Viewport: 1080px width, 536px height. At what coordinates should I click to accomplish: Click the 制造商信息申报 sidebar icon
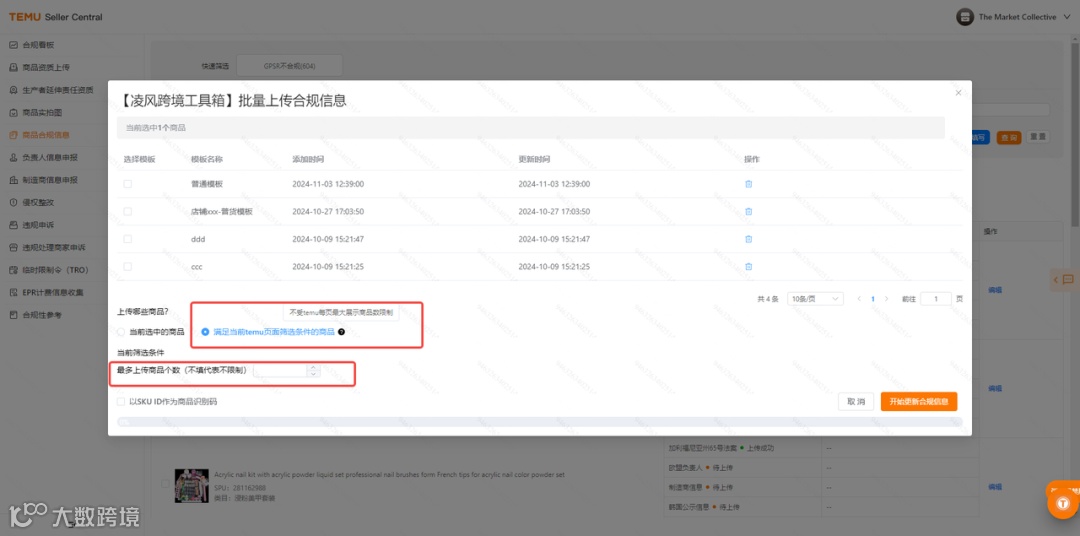pos(14,180)
